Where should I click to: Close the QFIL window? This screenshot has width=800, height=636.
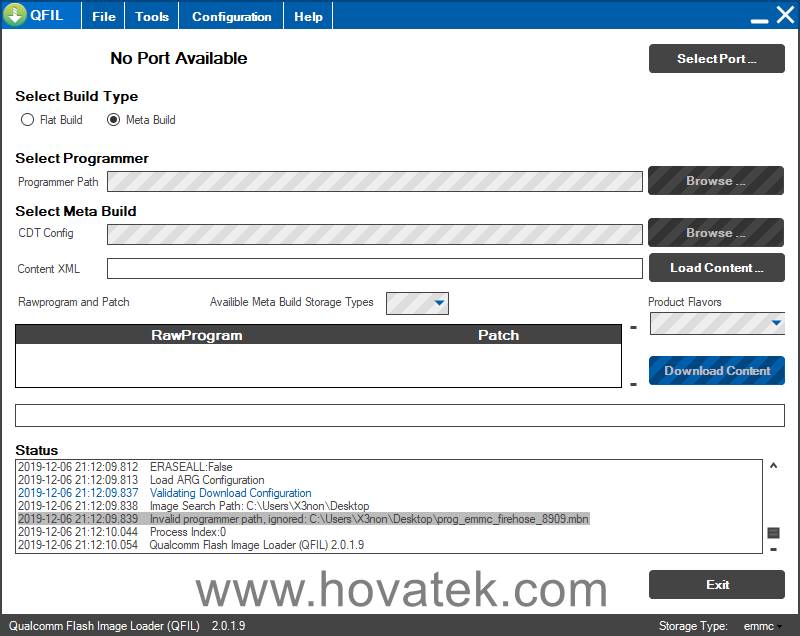(786, 15)
